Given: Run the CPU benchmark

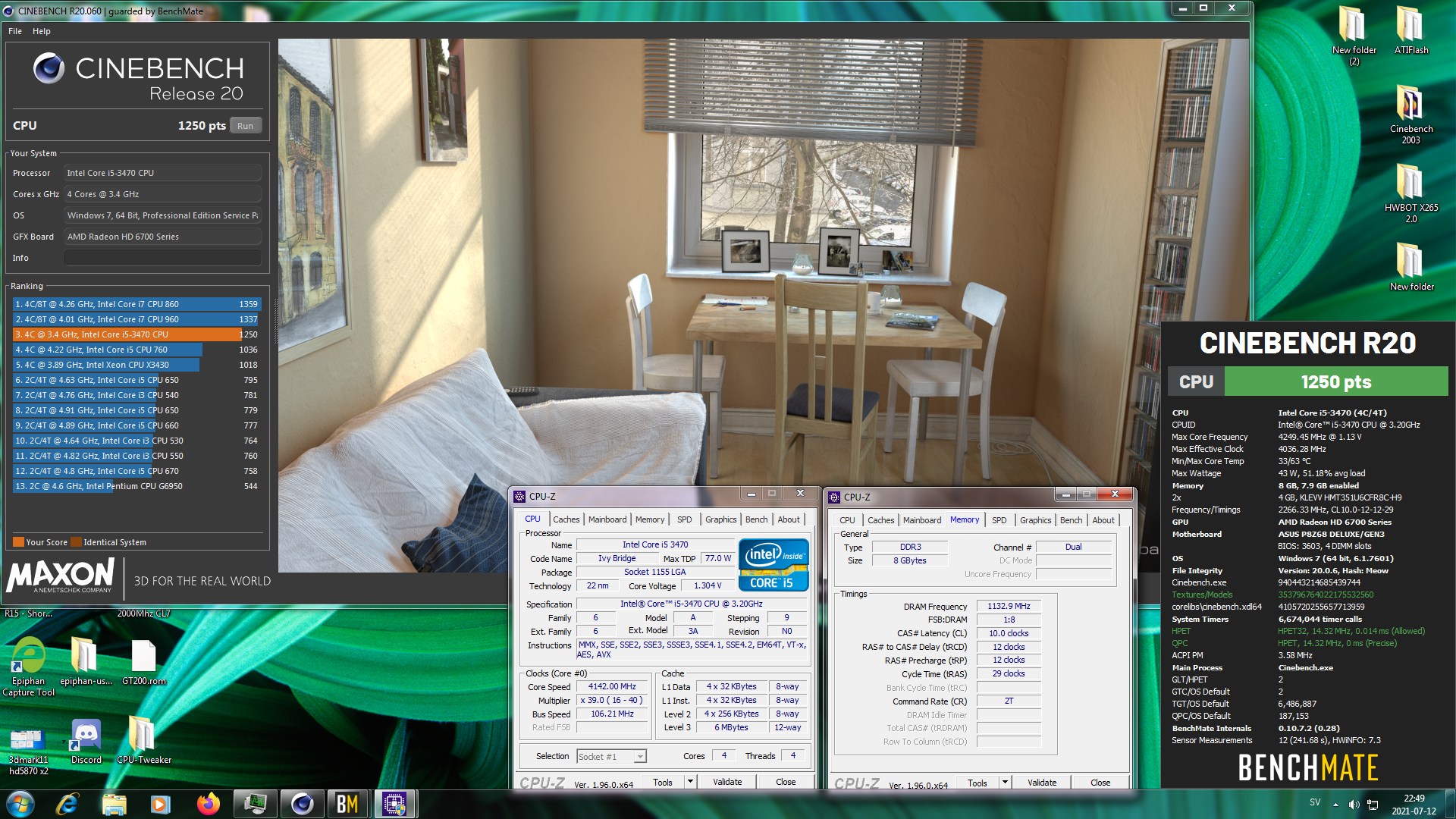Looking at the screenshot, I should point(245,126).
